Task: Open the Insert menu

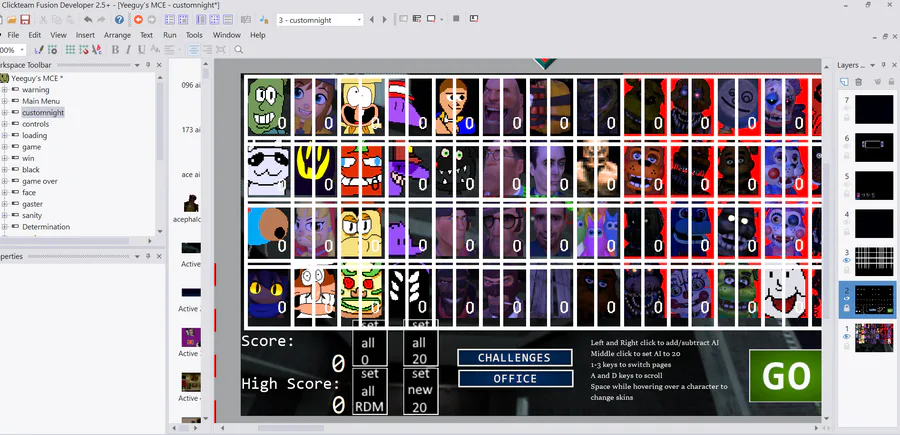Action: tap(85, 35)
